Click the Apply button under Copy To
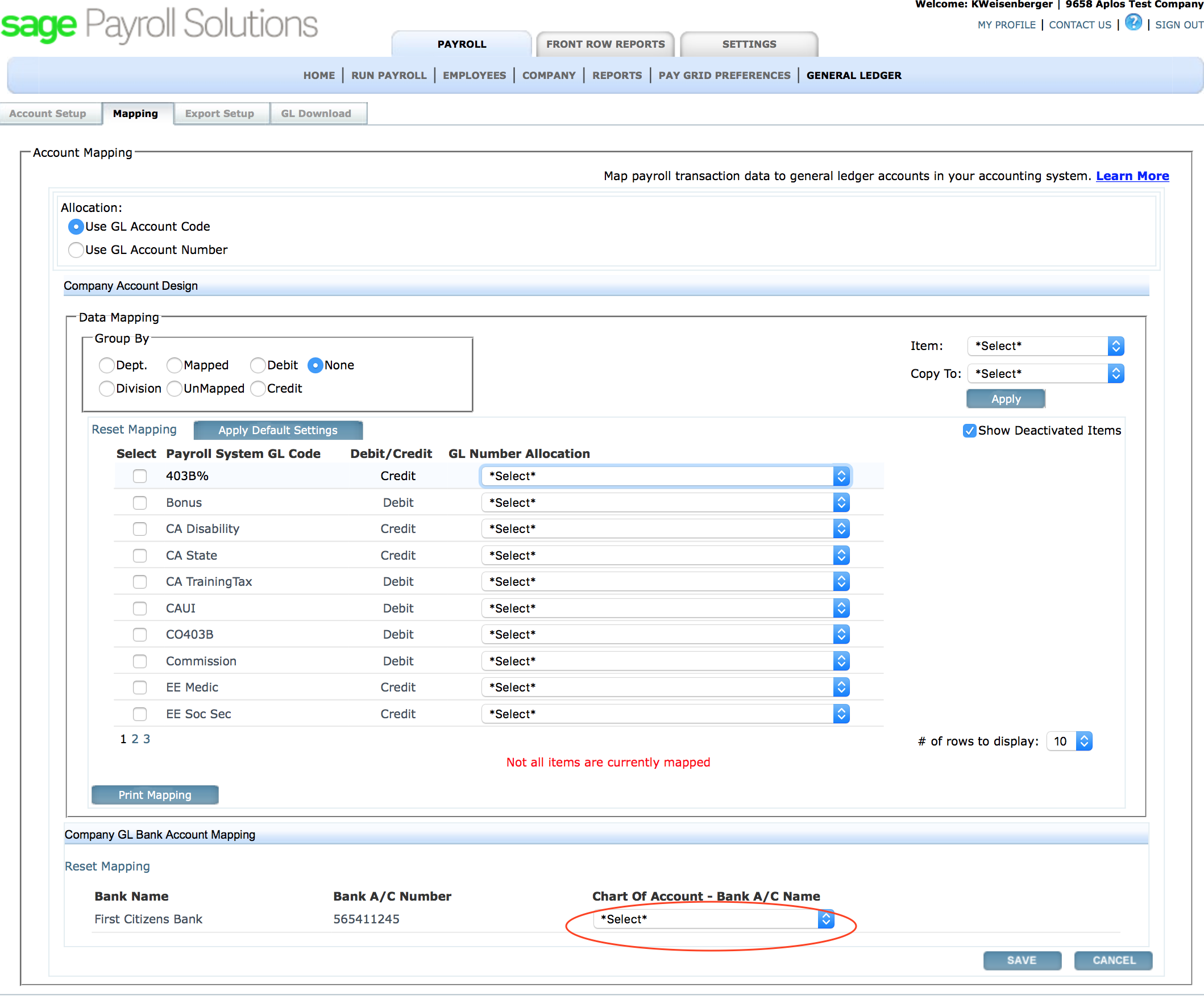Viewport: 1204px width, 1008px height. point(1006,399)
